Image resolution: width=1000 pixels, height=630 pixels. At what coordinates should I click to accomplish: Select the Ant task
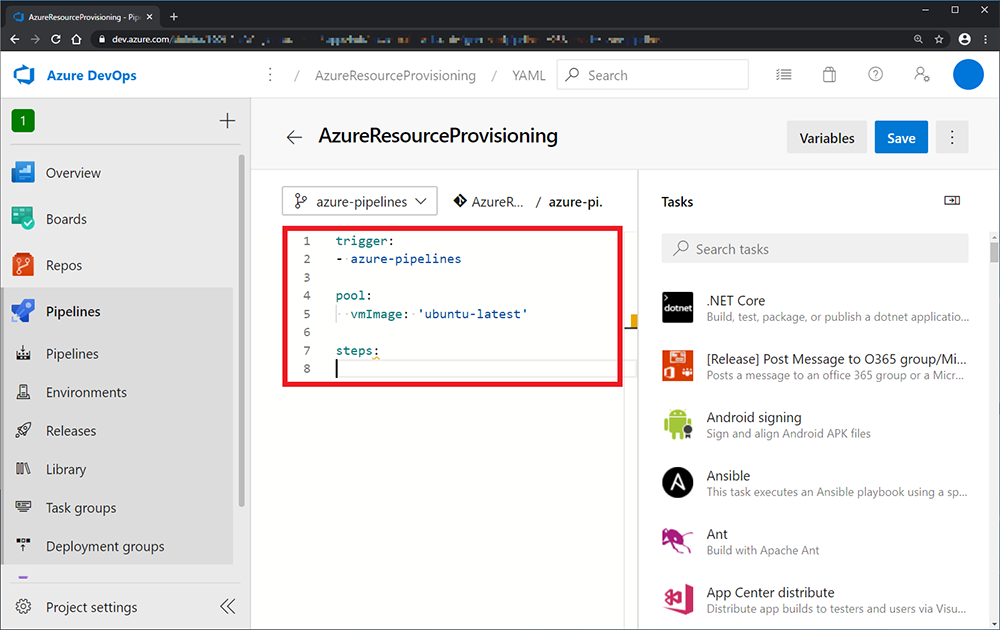(x=815, y=541)
